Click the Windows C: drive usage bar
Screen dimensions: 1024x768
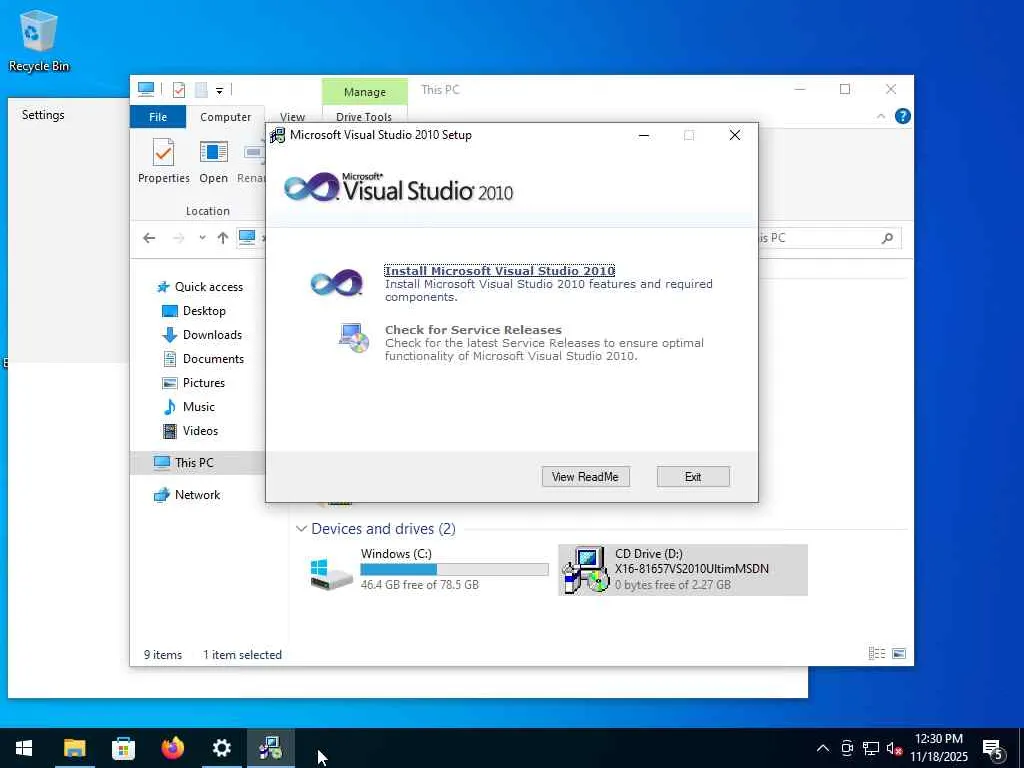click(455, 569)
